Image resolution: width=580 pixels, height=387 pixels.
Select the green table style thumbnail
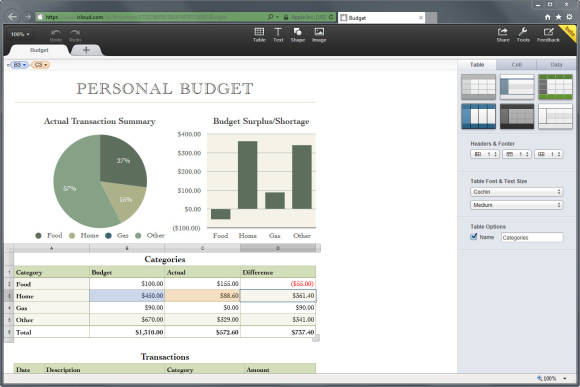[555, 87]
